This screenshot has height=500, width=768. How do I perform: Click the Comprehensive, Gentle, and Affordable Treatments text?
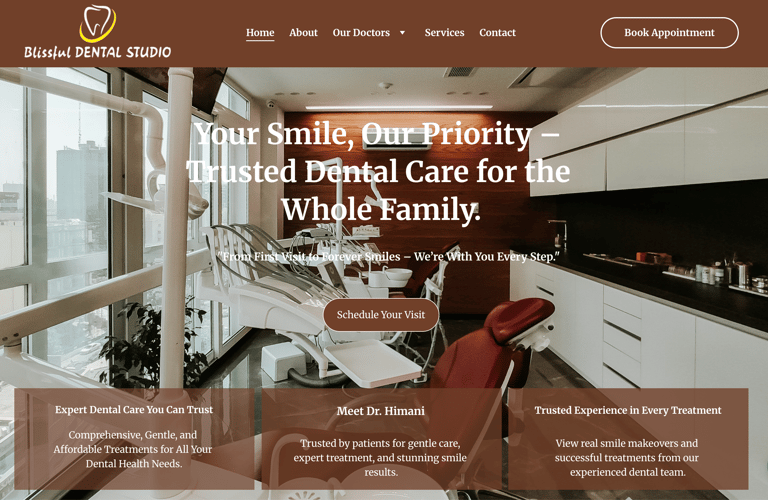[x=133, y=449]
